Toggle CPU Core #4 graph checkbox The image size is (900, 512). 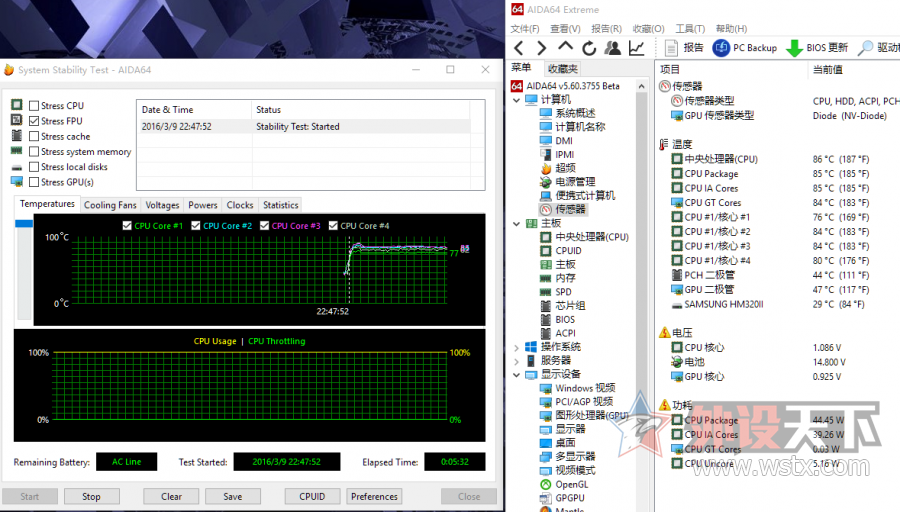(333, 226)
